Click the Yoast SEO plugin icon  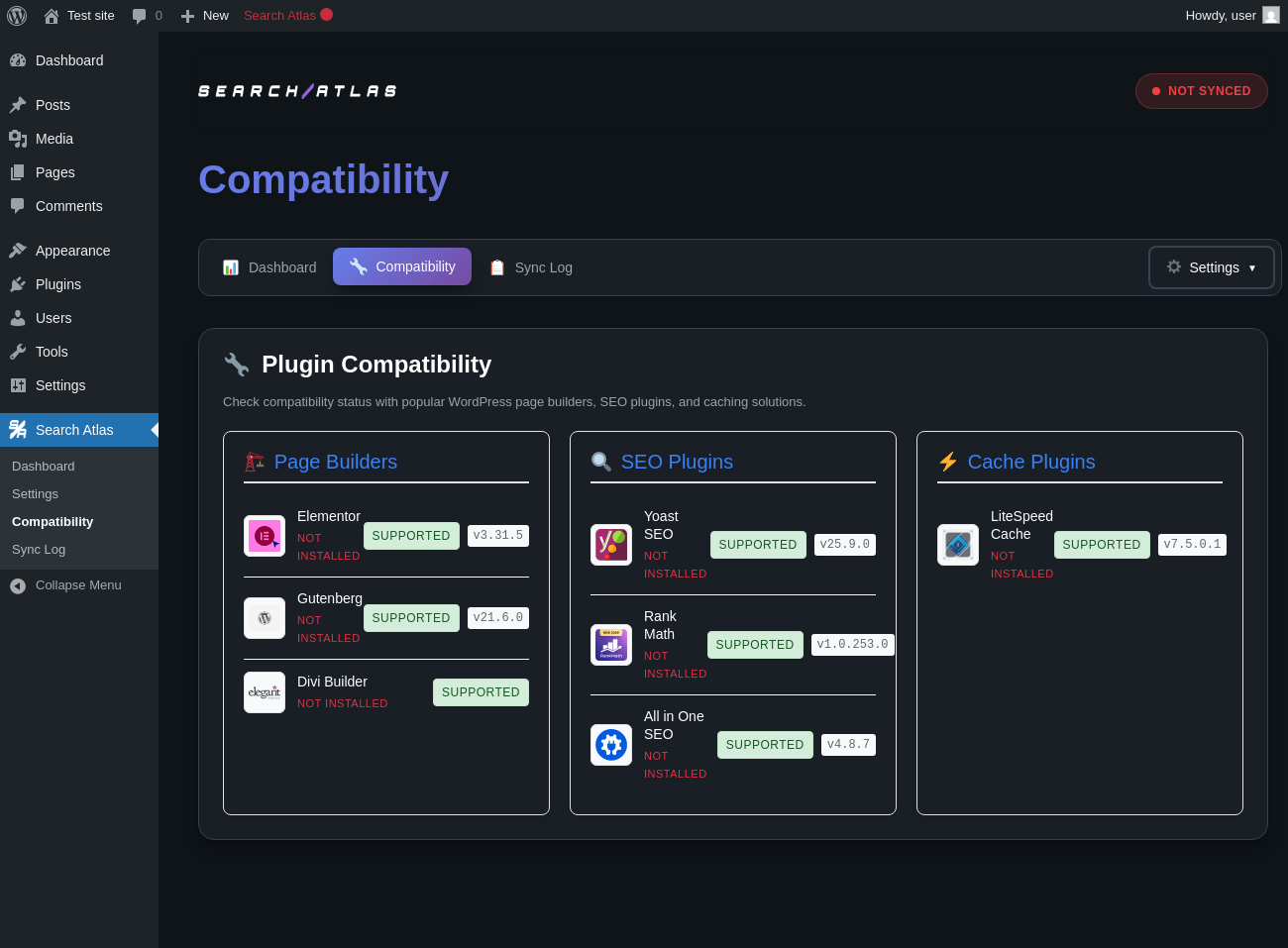tap(611, 545)
